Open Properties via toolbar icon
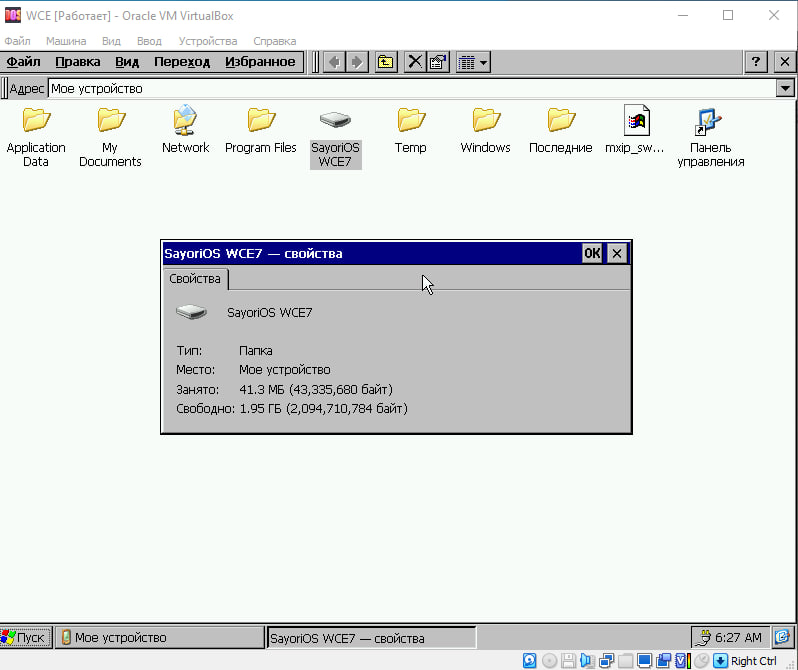This screenshot has width=798, height=670. pos(438,62)
